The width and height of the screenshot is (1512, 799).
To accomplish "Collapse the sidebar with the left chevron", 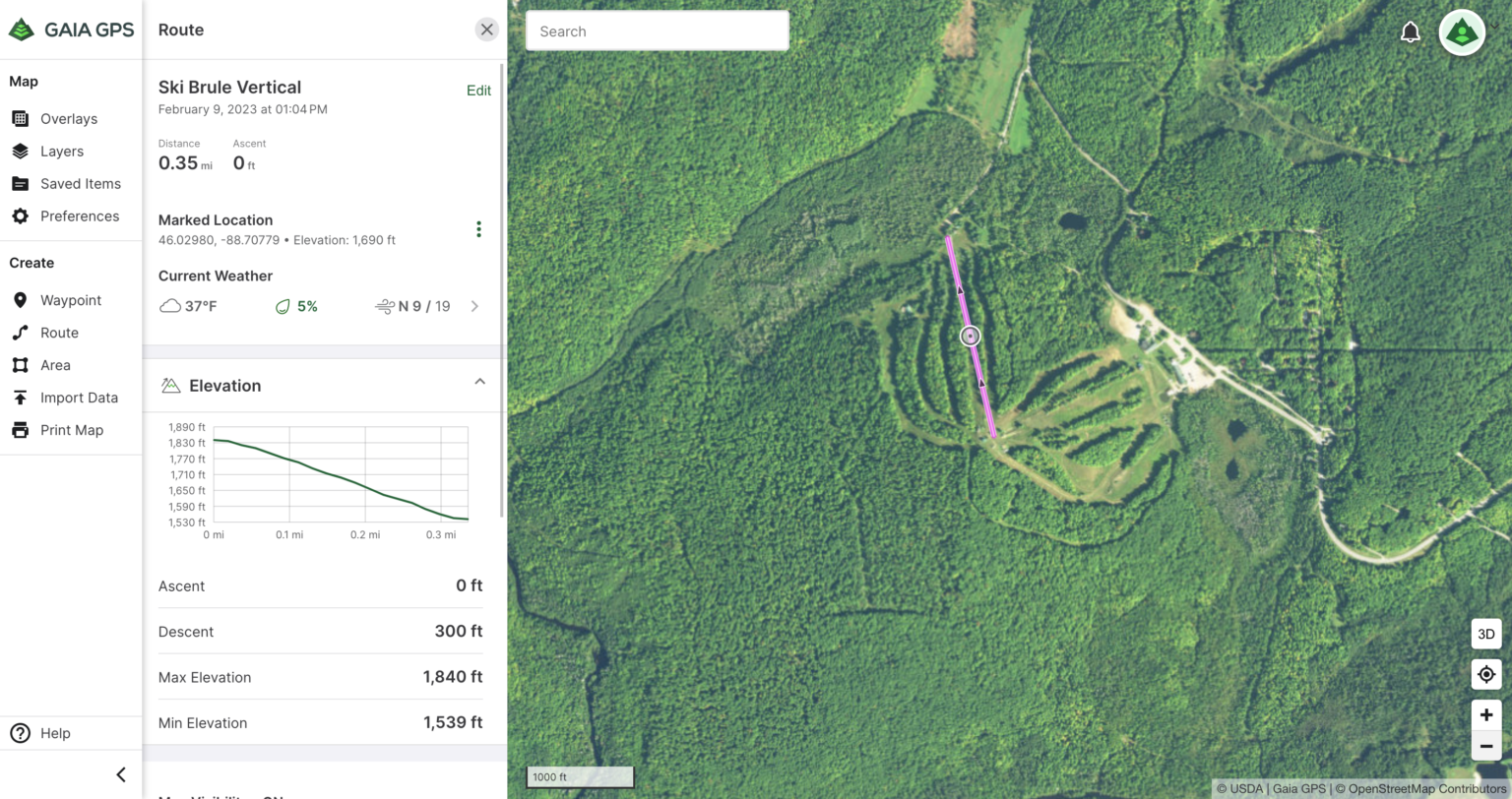I will tap(121, 774).
